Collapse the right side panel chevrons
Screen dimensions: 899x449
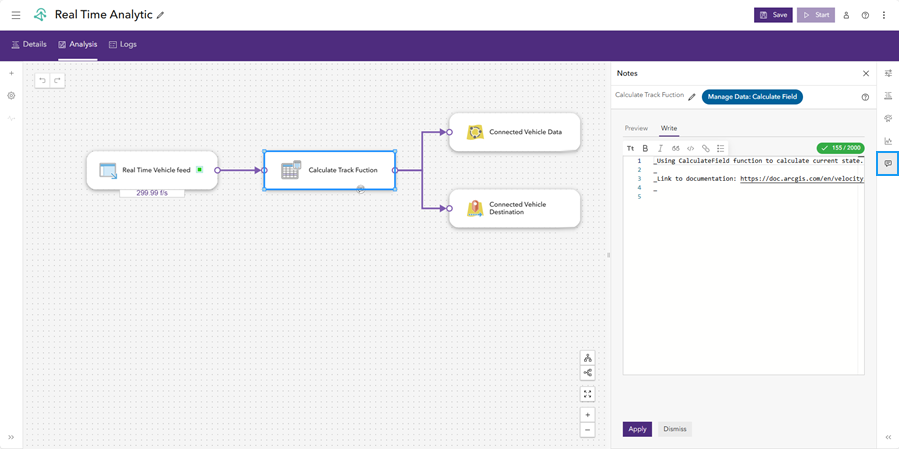click(x=888, y=437)
